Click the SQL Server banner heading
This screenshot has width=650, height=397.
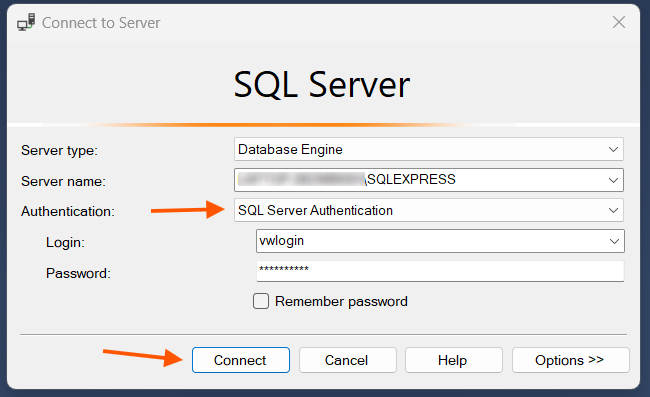(x=322, y=85)
